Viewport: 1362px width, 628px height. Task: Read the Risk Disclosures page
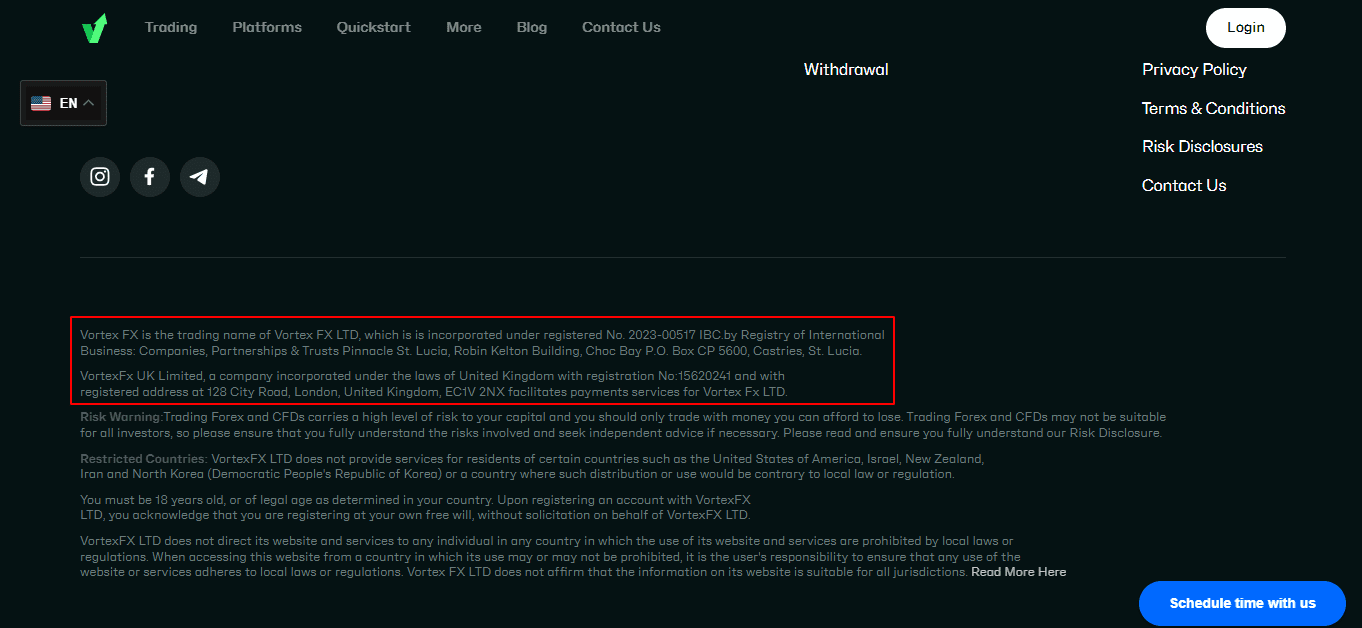pos(1202,146)
